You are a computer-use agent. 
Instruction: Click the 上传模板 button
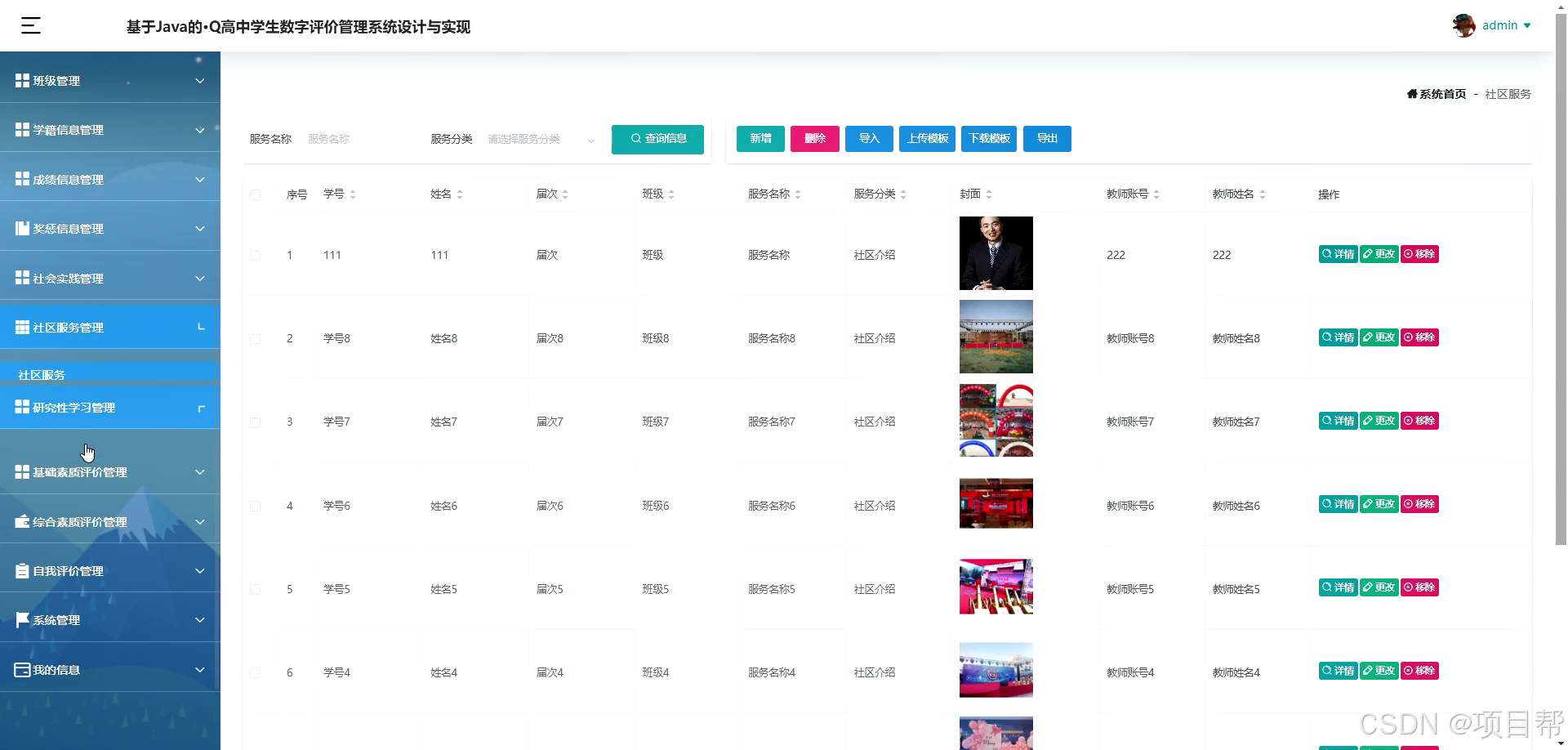click(x=928, y=139)
